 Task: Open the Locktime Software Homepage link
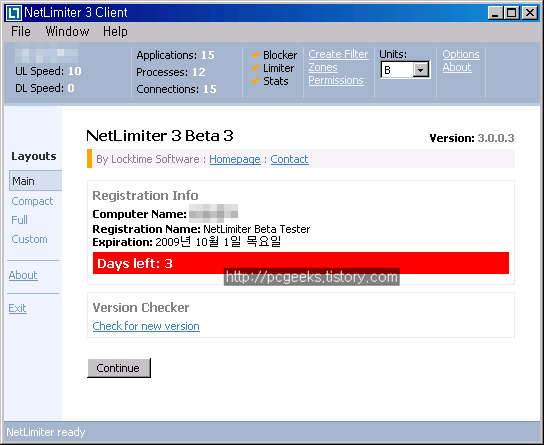click(235, 159)
